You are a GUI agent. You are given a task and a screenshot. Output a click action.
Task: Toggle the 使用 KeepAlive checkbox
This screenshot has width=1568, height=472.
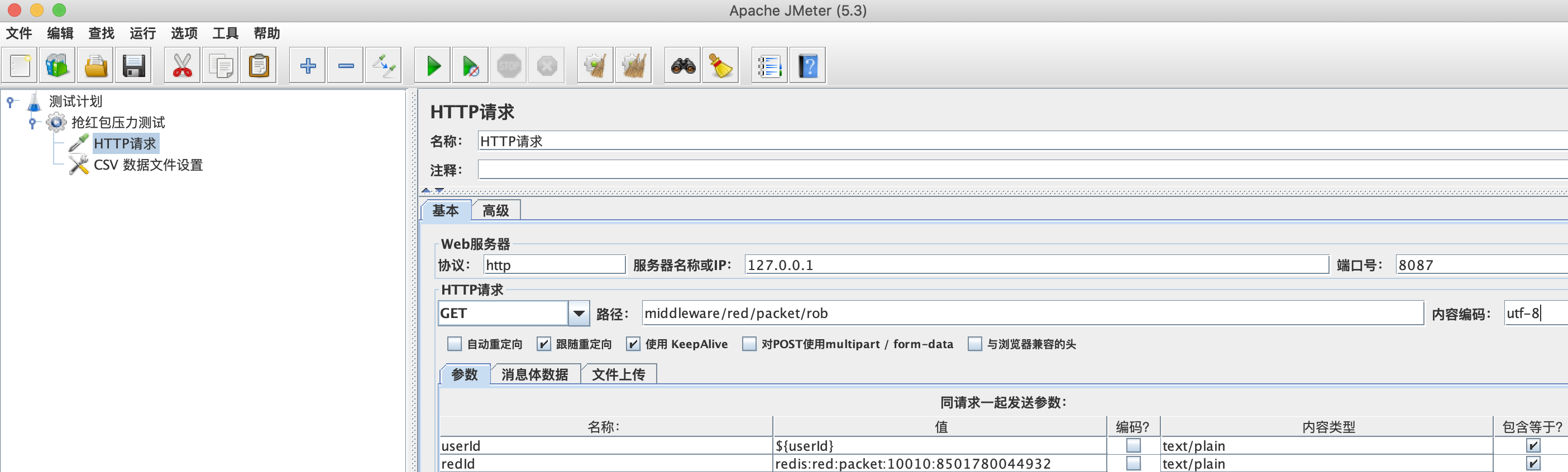[633, 344]
